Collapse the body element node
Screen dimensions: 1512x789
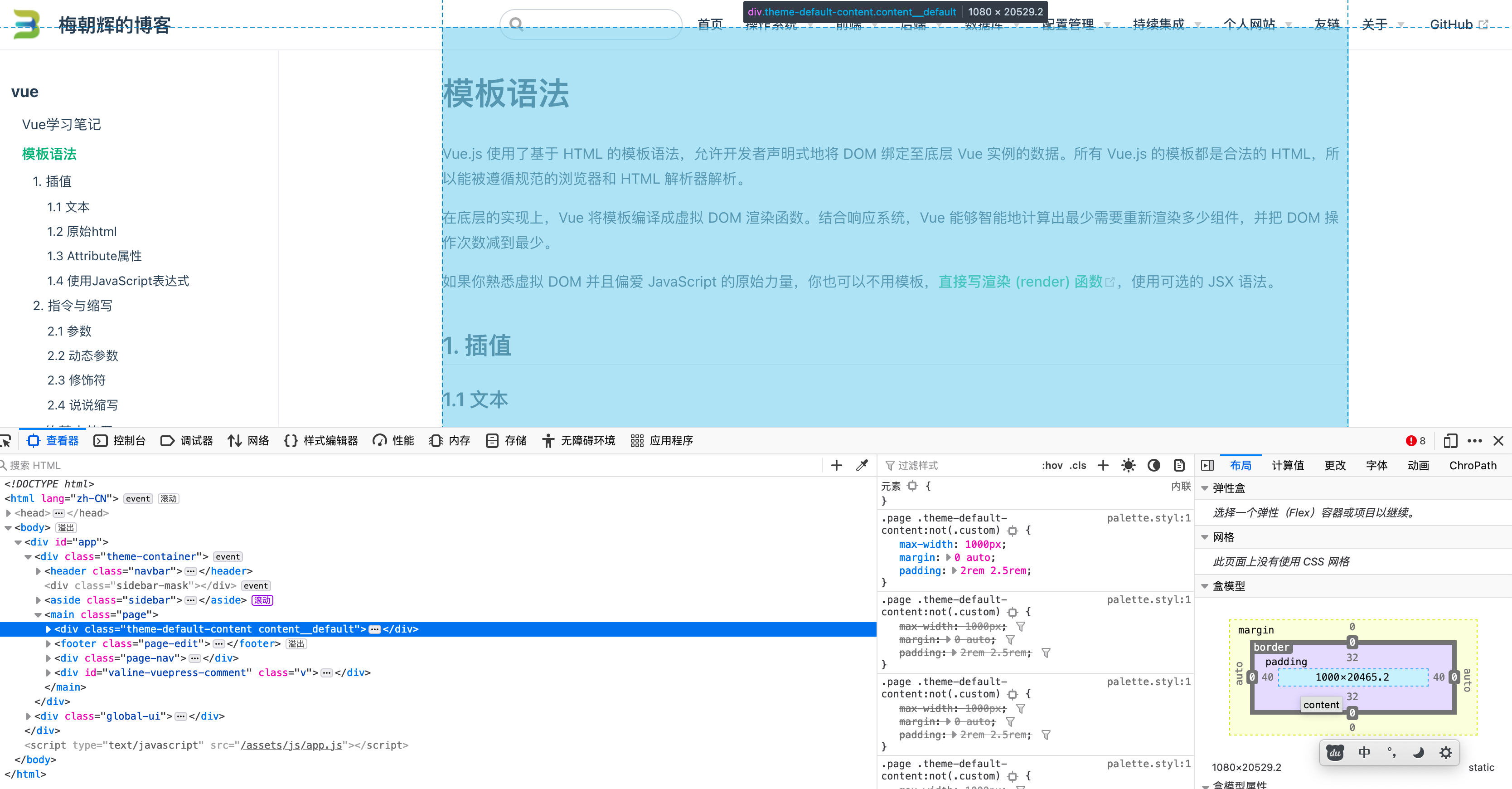point(8,528)
